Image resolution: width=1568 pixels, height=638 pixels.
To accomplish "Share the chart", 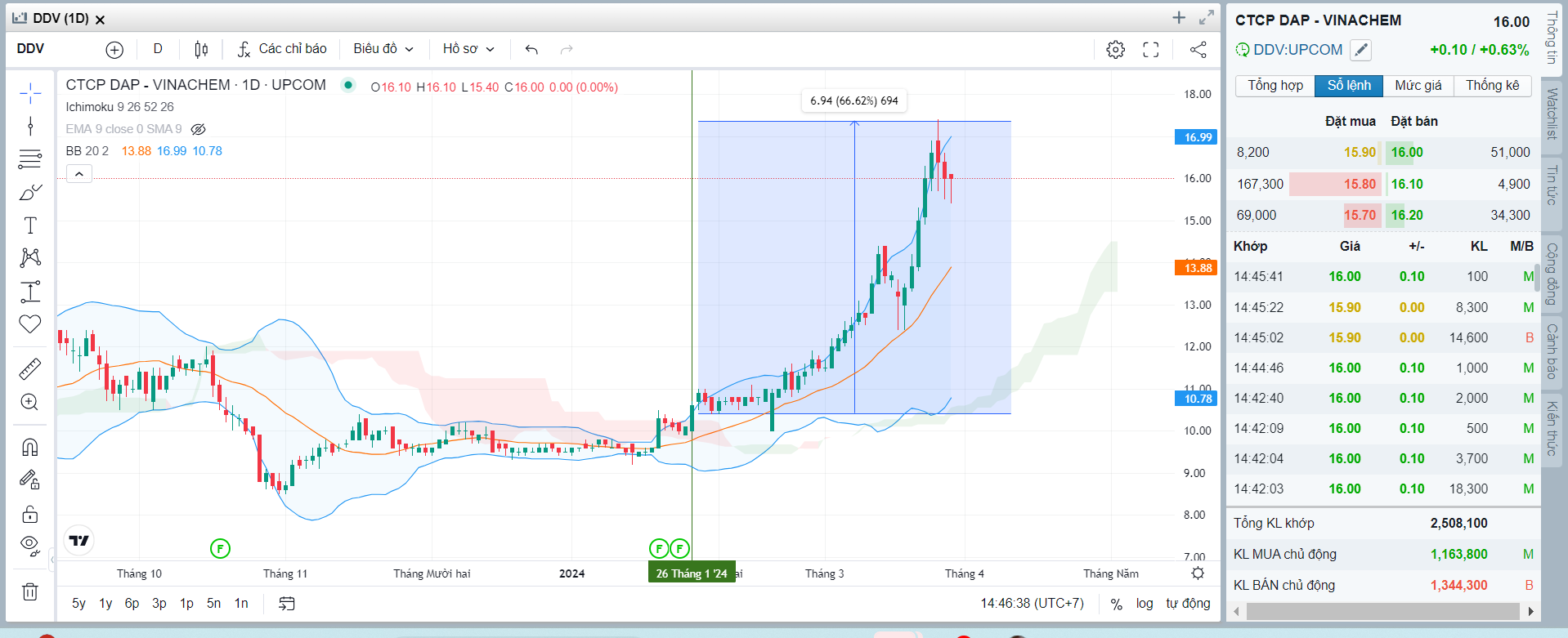I will (x=1198, y=50).
